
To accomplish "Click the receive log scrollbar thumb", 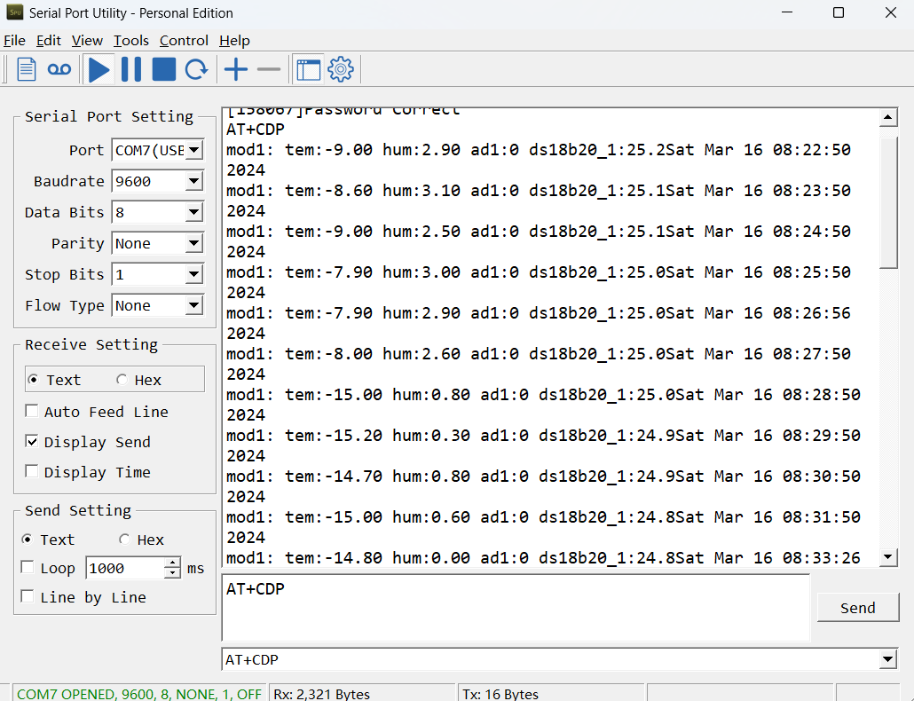I will tap(888, 202).
